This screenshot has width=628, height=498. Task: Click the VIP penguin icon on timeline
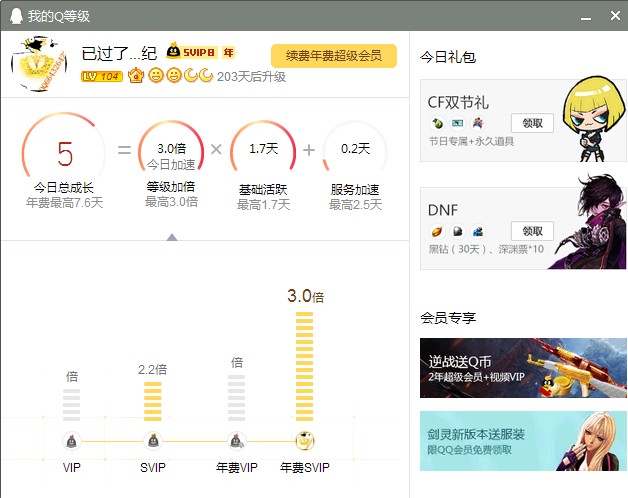[x=72, y=441]
